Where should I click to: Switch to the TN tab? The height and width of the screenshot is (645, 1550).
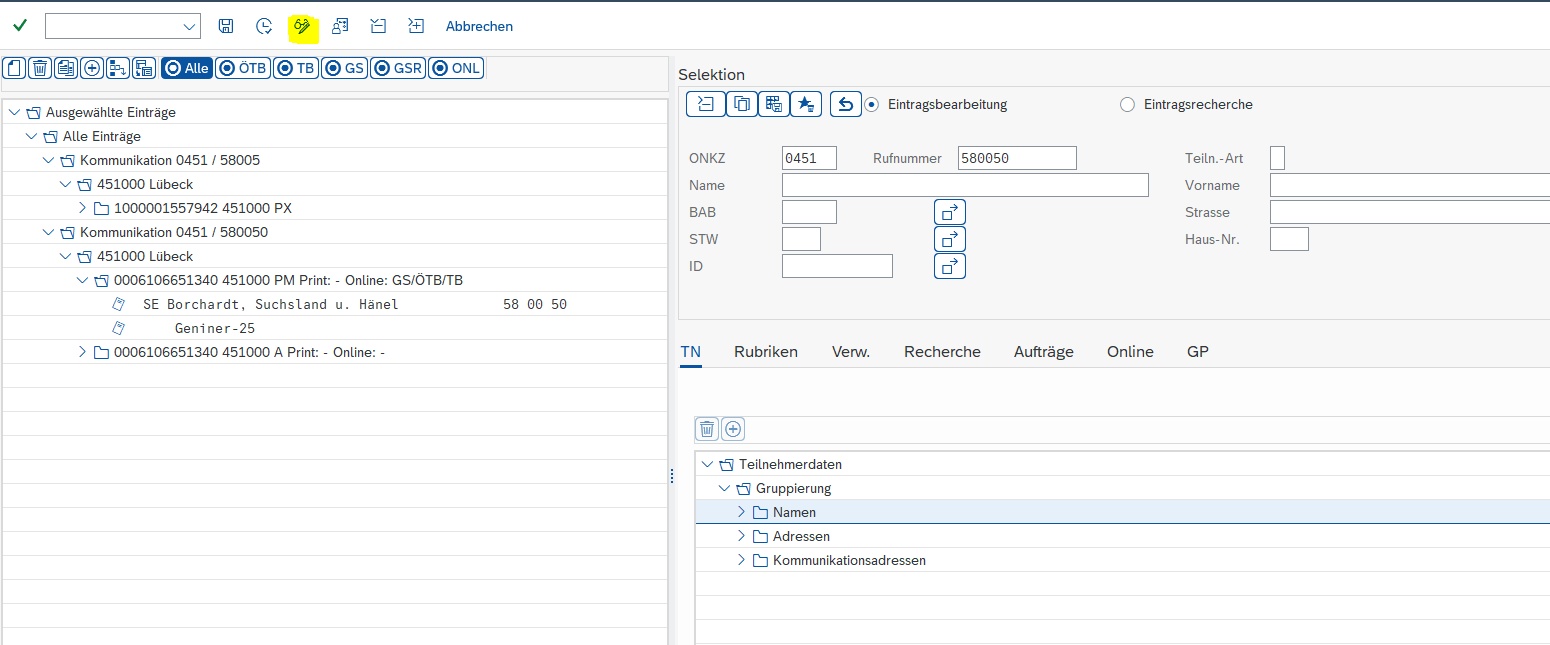pyautogui.click(x=691, y=351)
